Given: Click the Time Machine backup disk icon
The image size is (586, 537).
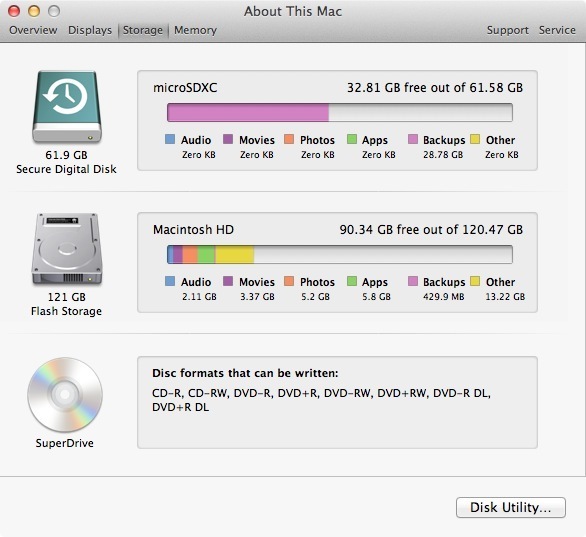Looking at the screenshot, I should [67, 107].
